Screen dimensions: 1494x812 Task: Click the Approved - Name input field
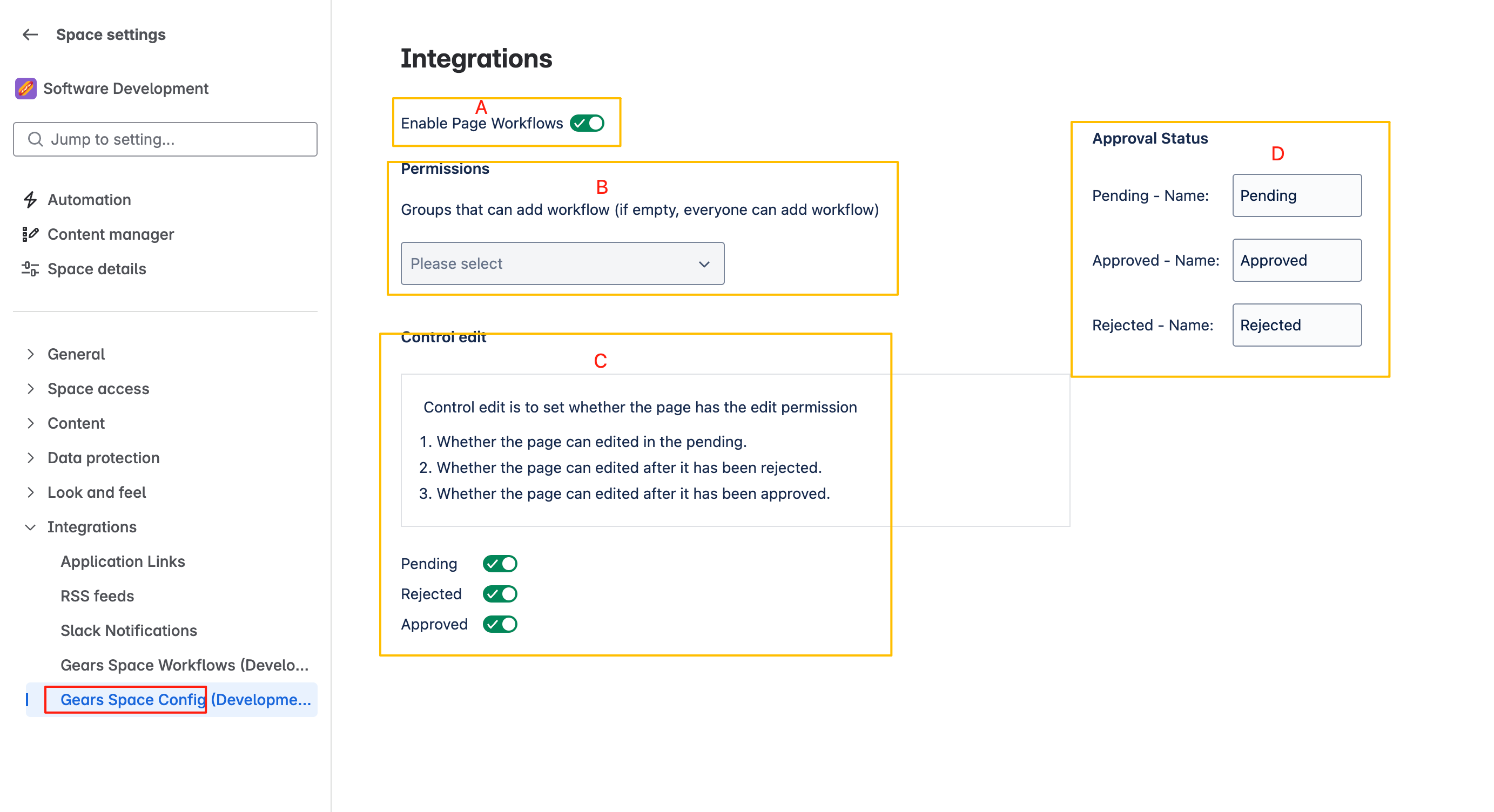point(1297,261)
